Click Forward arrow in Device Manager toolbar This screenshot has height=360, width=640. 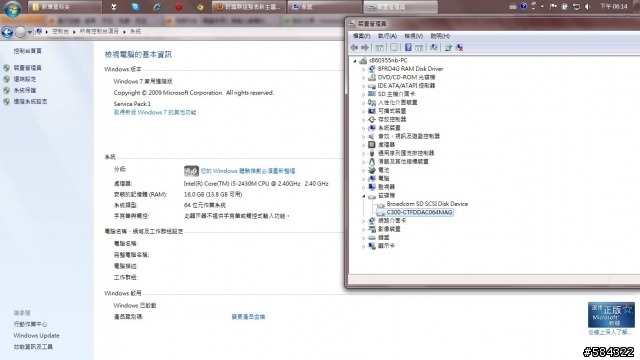[365, 48]
